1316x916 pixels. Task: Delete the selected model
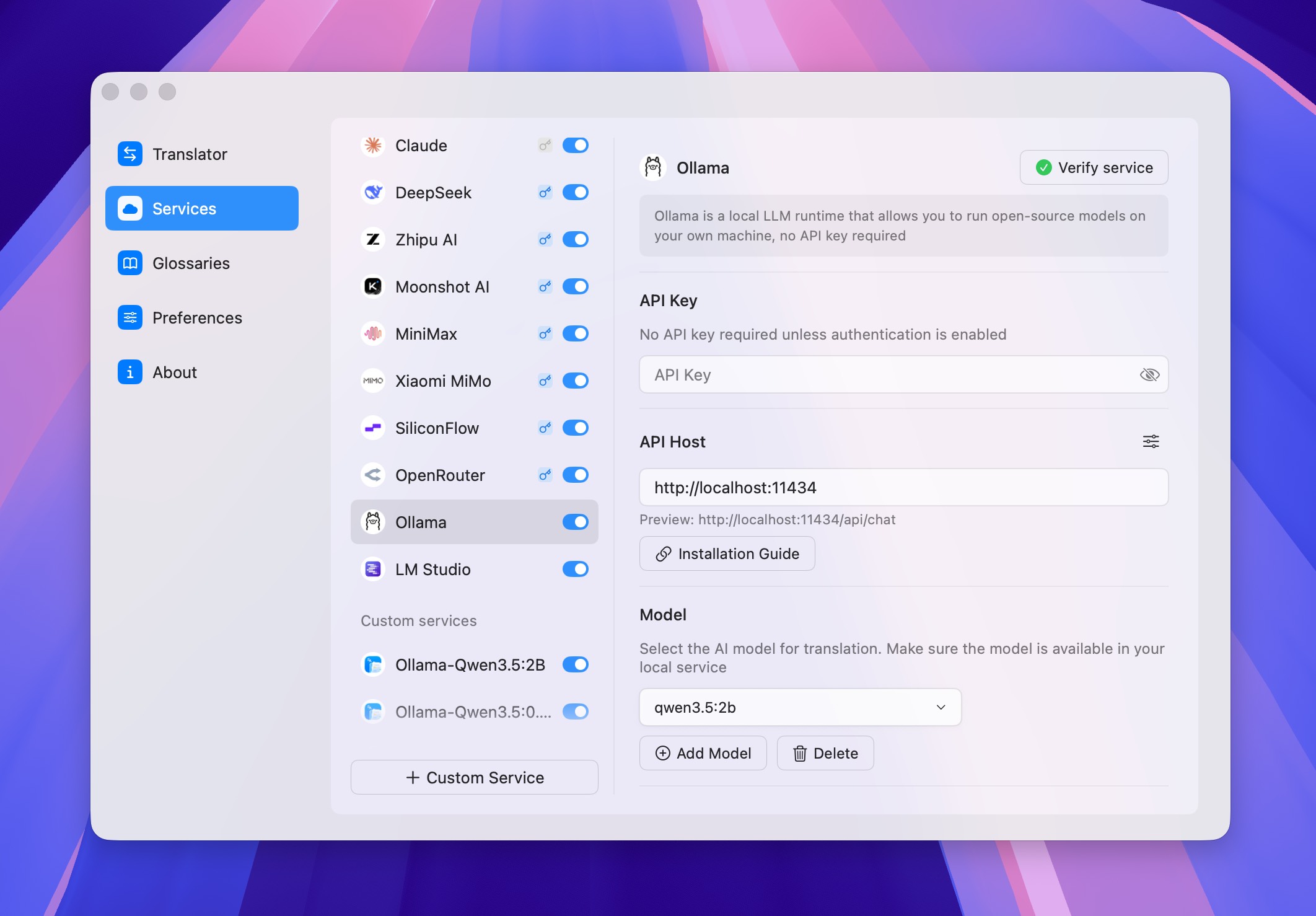(825, 754)
